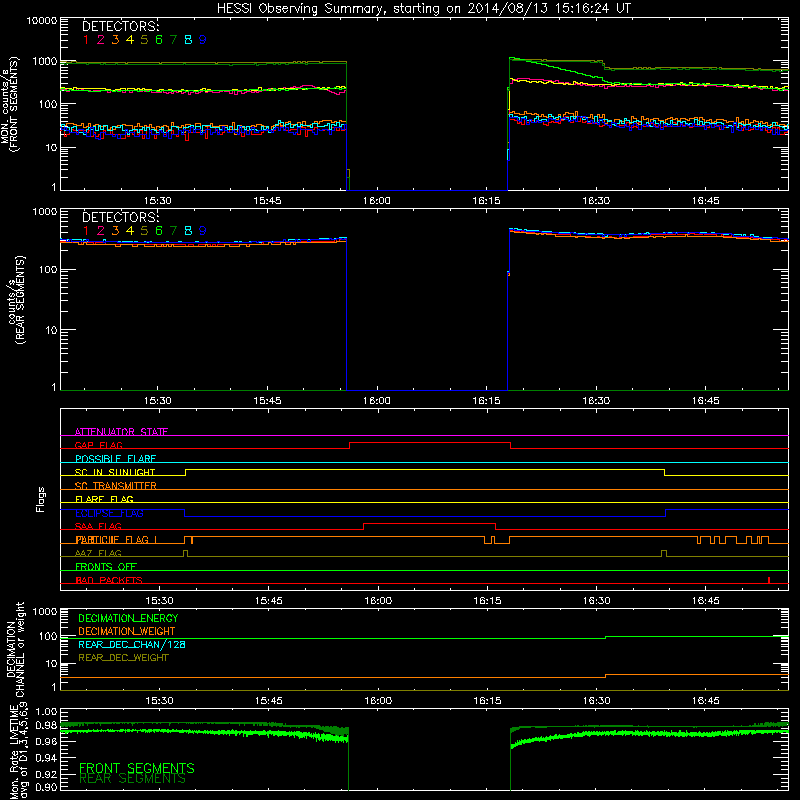Click the HESSI Observing Summary title

coord(424,8)
